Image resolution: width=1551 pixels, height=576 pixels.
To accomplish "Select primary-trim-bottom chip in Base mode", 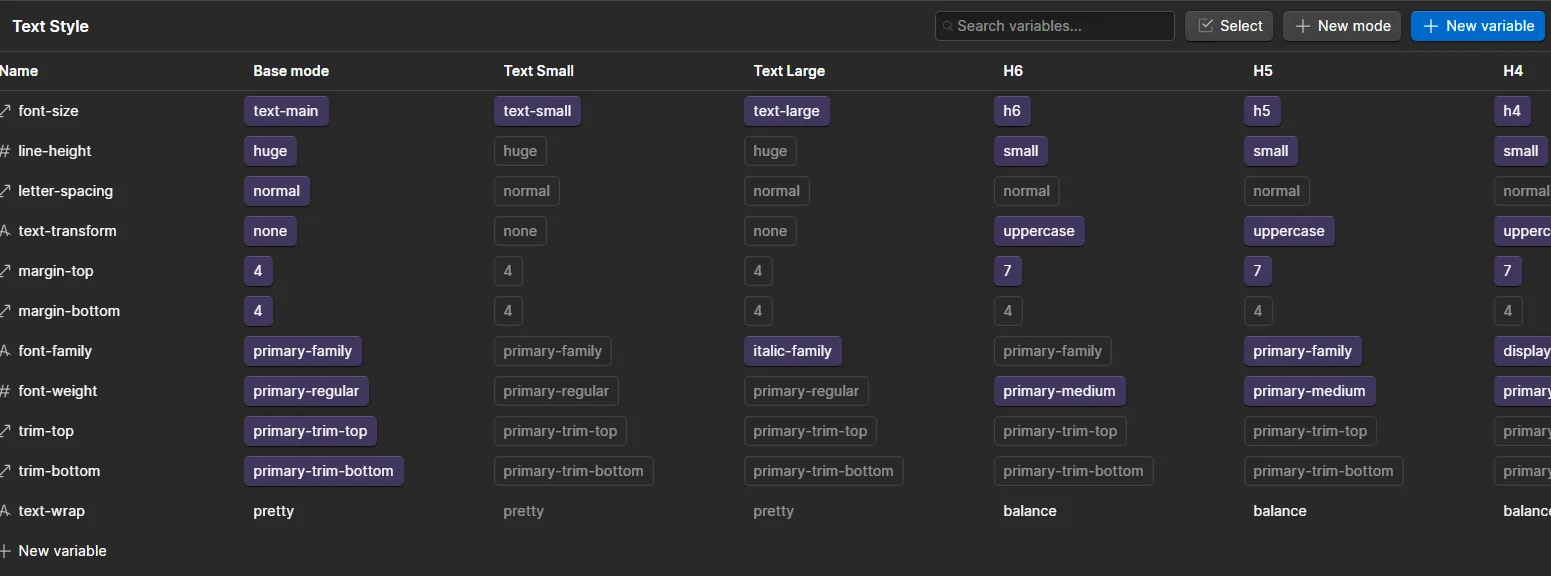I will click(x=324, y=471).
